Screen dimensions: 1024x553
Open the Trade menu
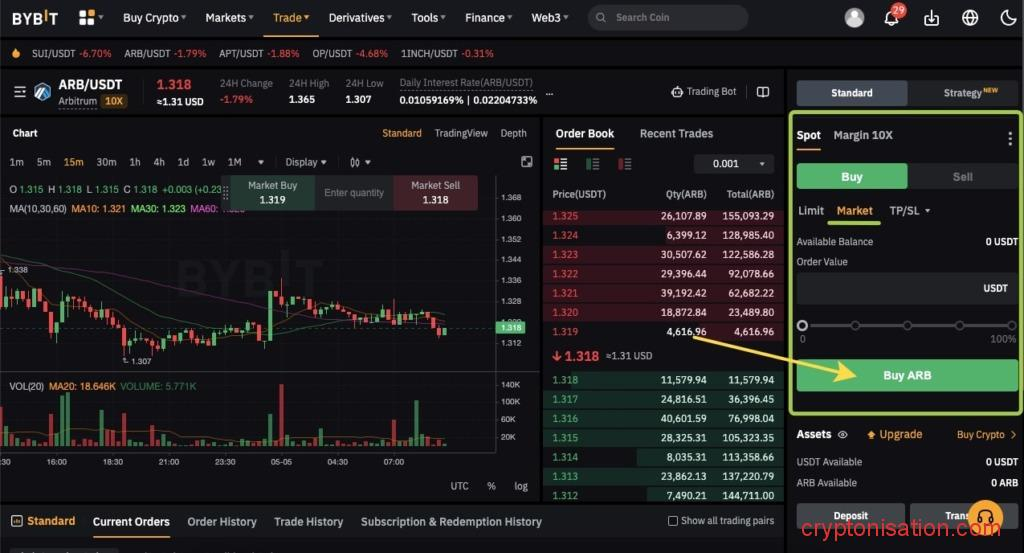pyautogui.click(x=291, y=18)
